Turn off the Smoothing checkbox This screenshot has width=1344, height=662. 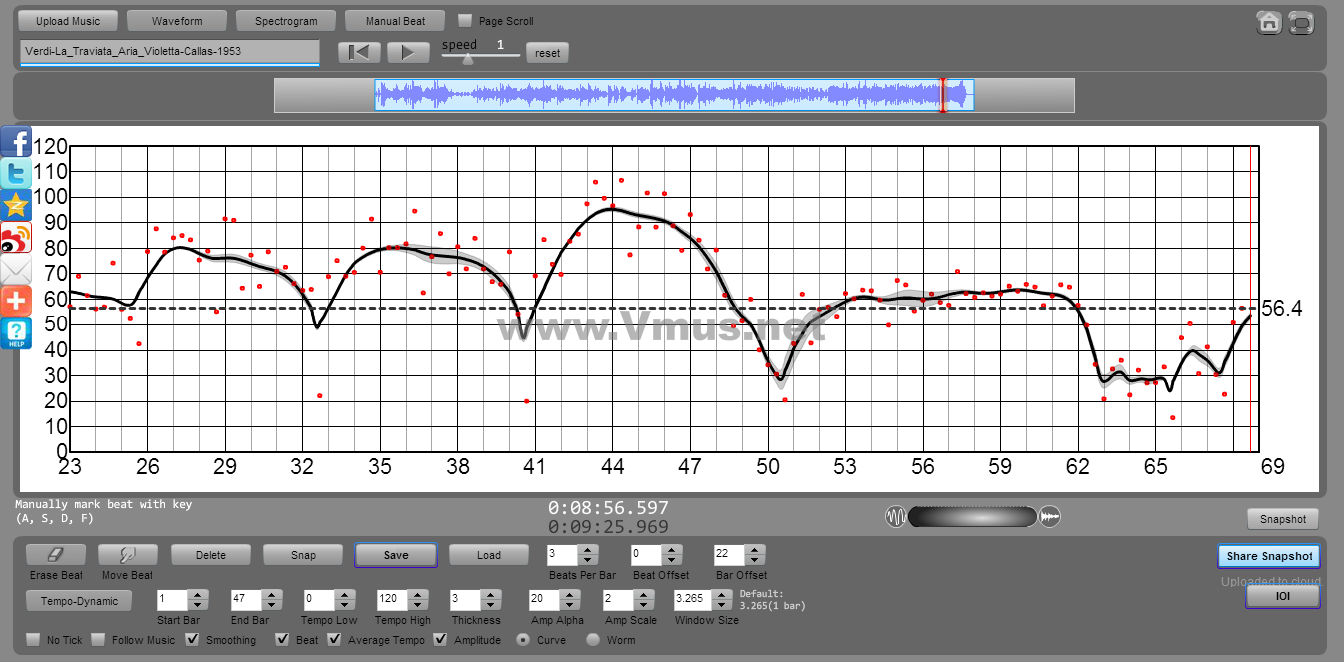(x=193, y=640)
